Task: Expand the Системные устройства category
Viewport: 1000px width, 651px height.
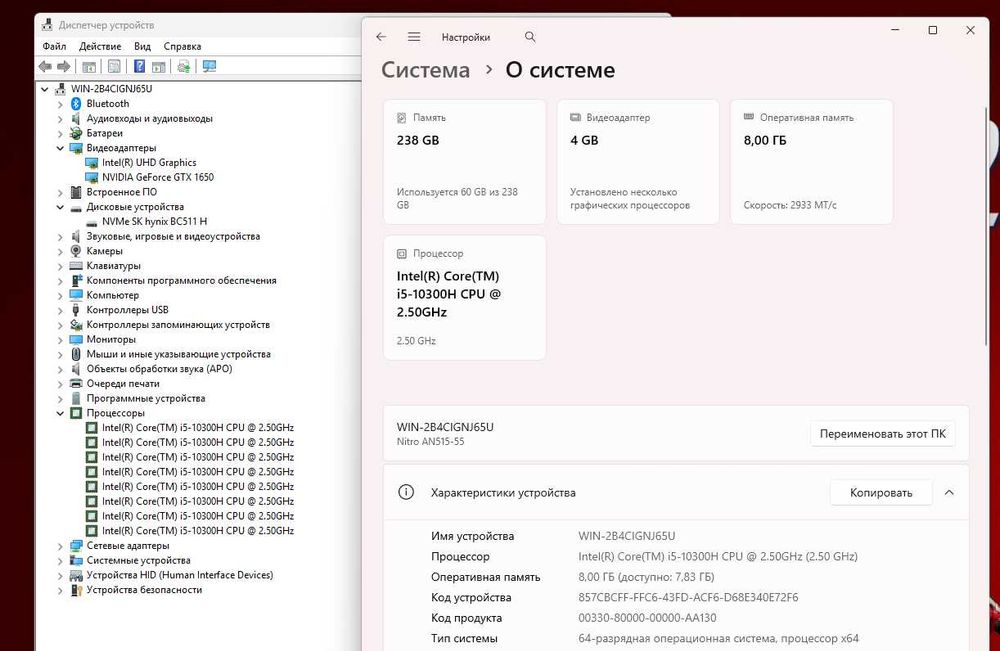Action: [60, 560]
